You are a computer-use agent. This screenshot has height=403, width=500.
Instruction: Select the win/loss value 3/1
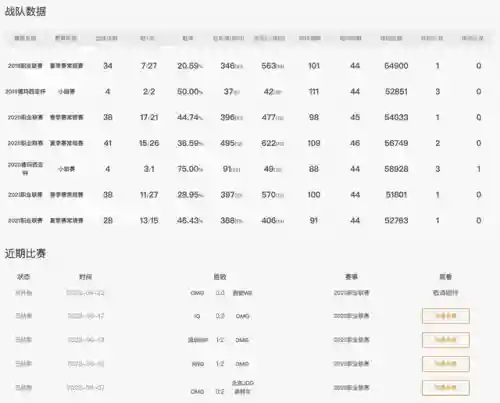[149, 169]
